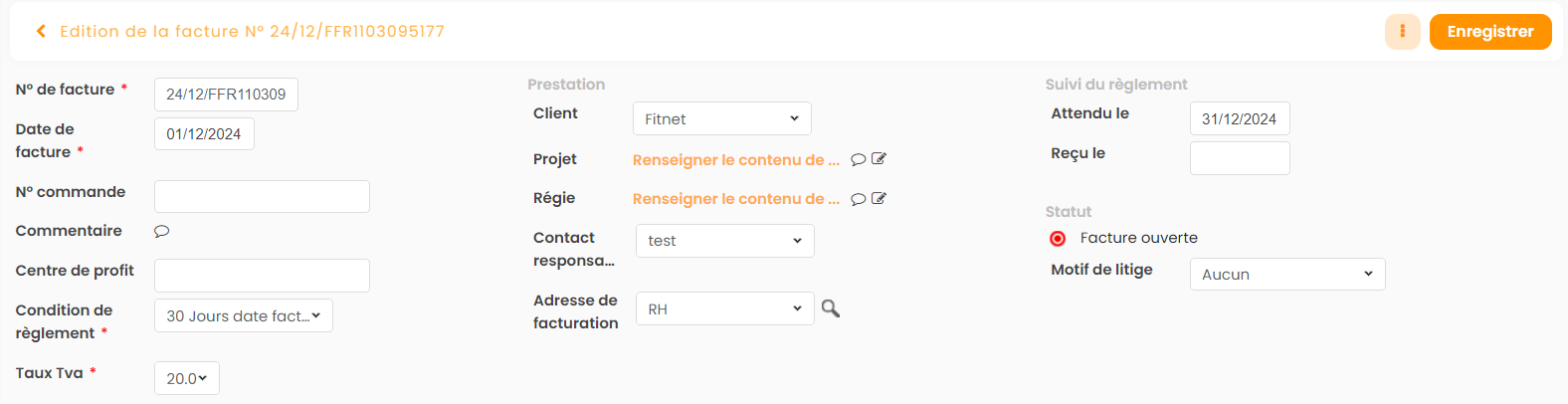Click the Commentaire speech bubble icon

pos(161,231)
